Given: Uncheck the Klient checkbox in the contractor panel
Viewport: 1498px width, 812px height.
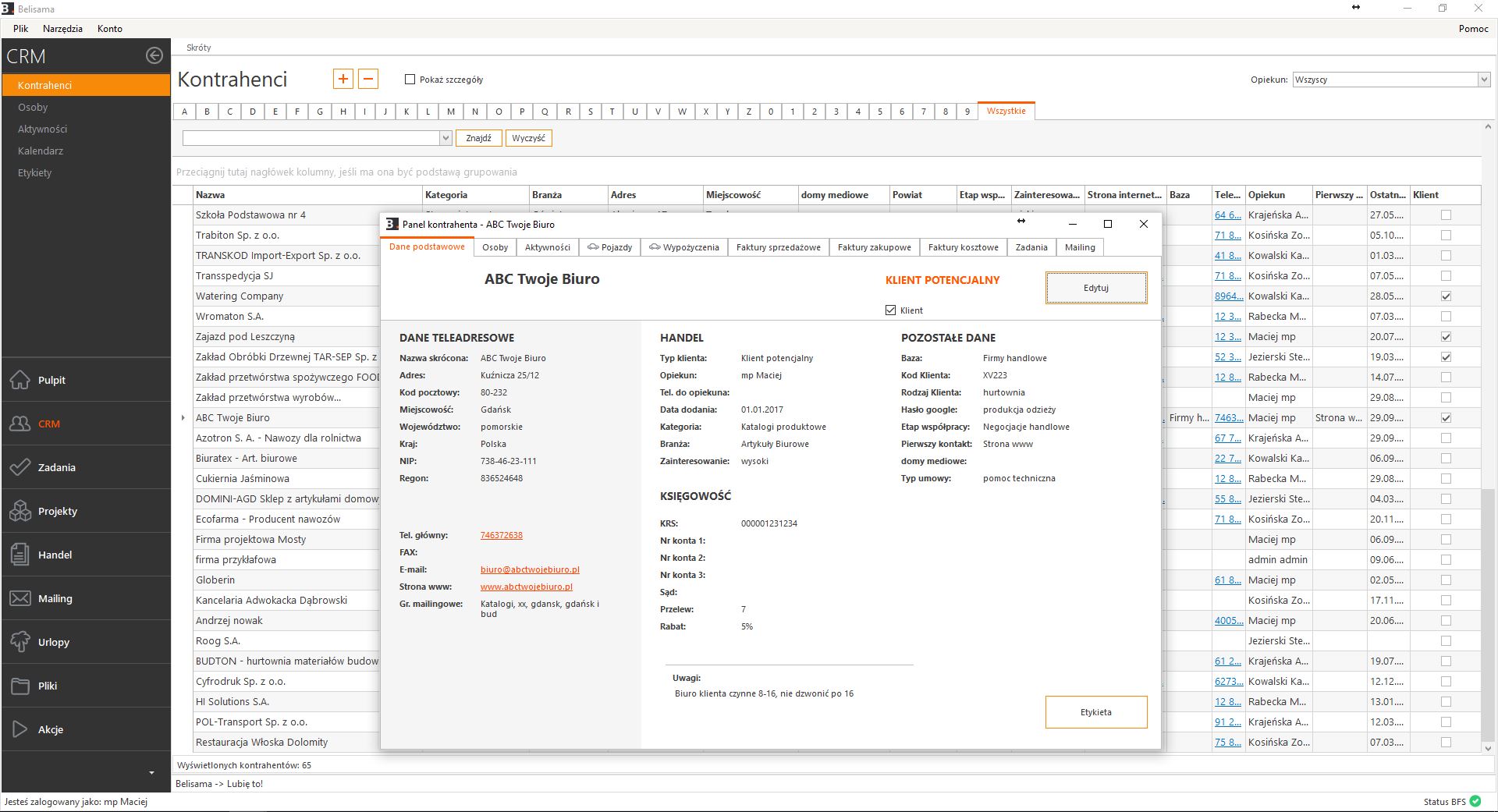Looking at the screenshot, I should point(889,310).
